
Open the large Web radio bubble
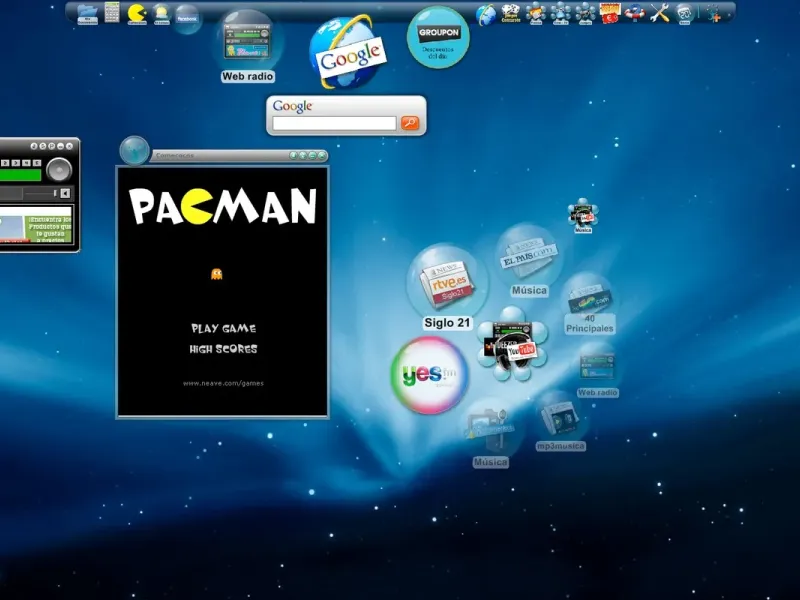tap(247, 41)
